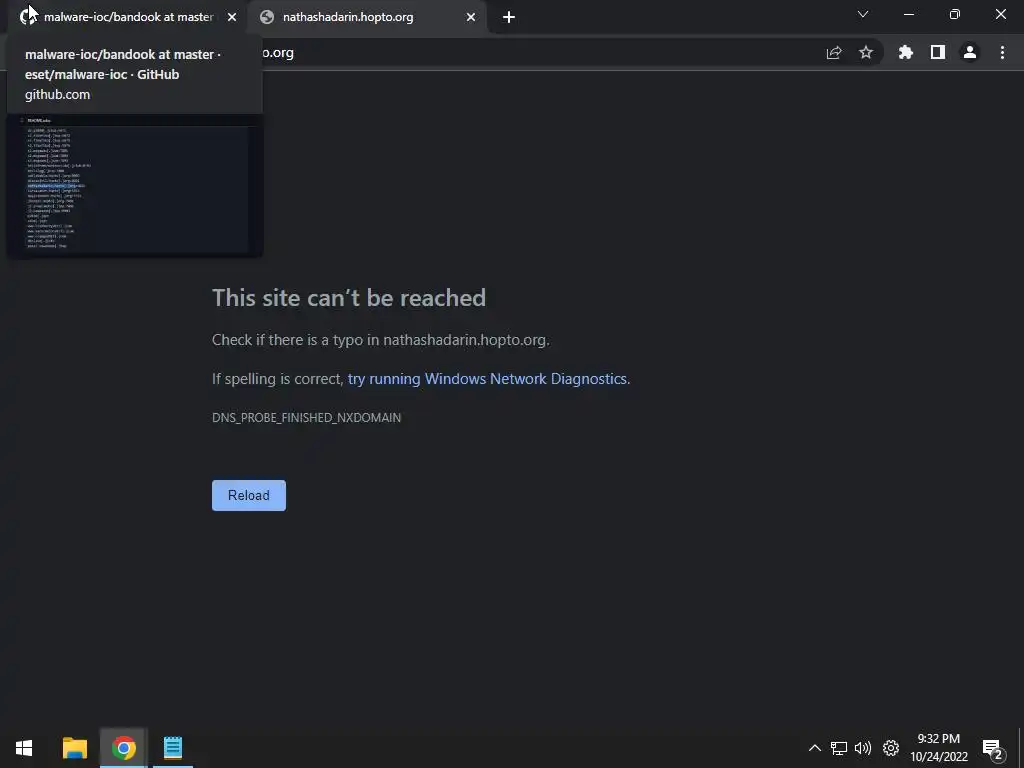Close the Chrome window
1024x768 pixels.
click(1000, 14)
